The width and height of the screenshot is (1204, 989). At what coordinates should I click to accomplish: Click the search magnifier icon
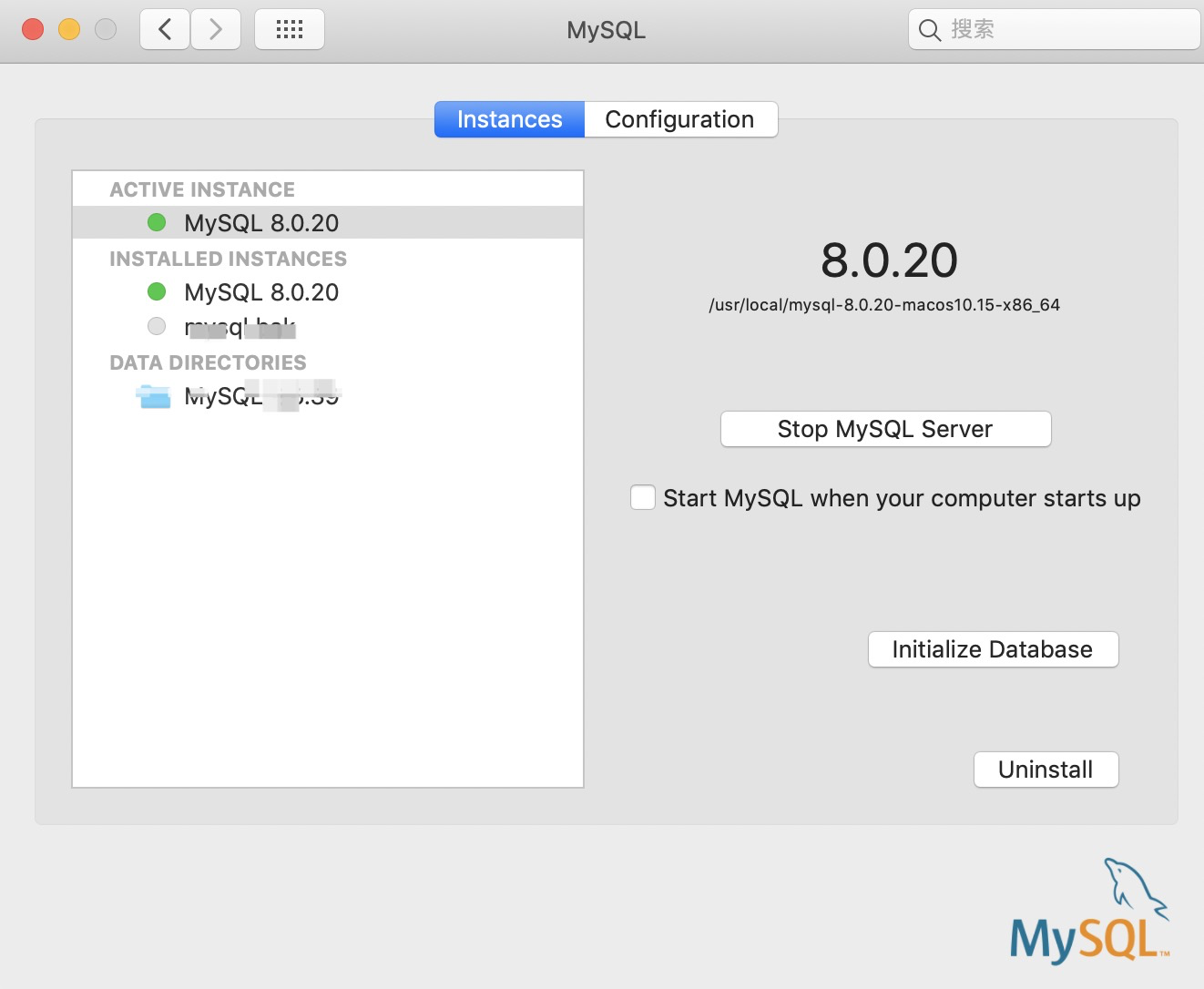[929, 30]
